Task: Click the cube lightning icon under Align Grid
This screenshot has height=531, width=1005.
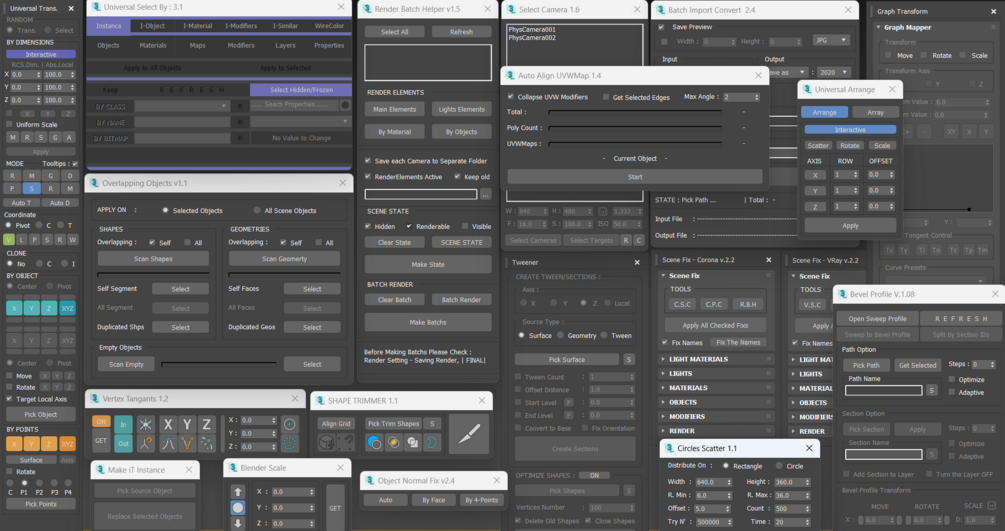Action: point(326,442)
